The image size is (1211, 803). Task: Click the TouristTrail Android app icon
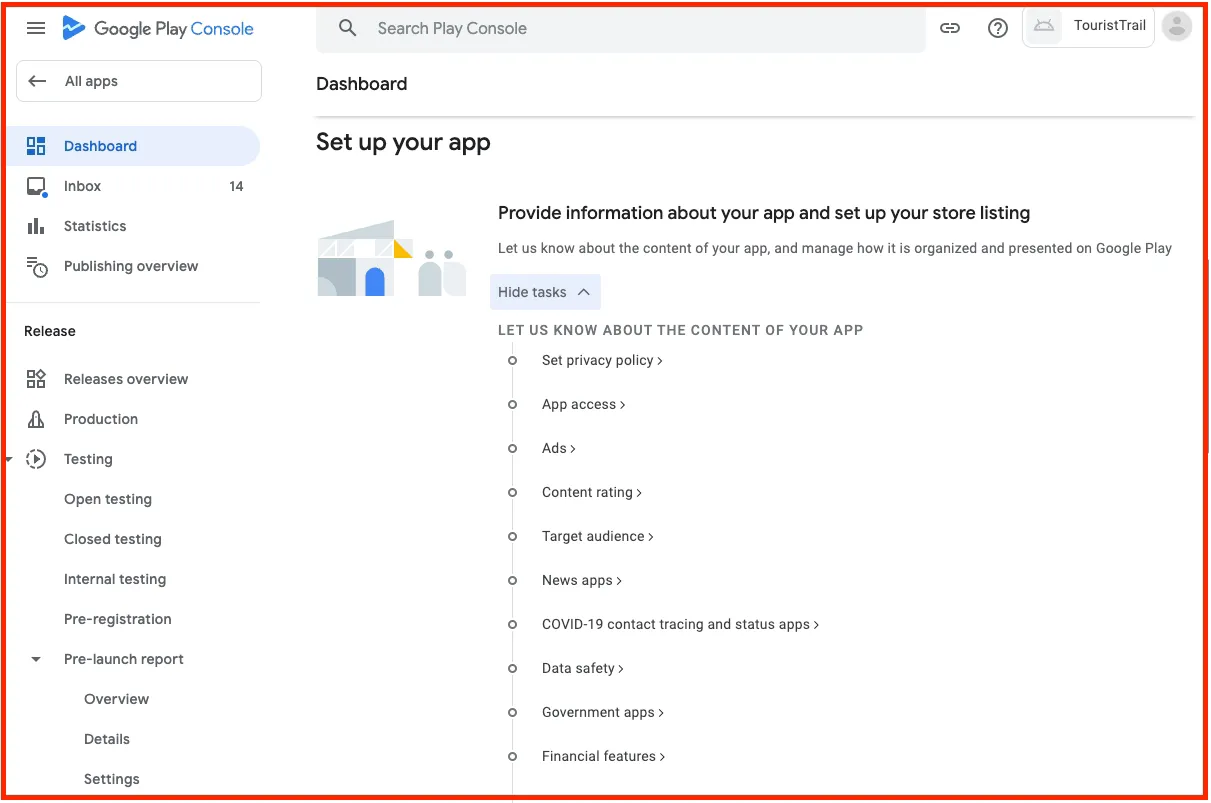coord(1044,27)
